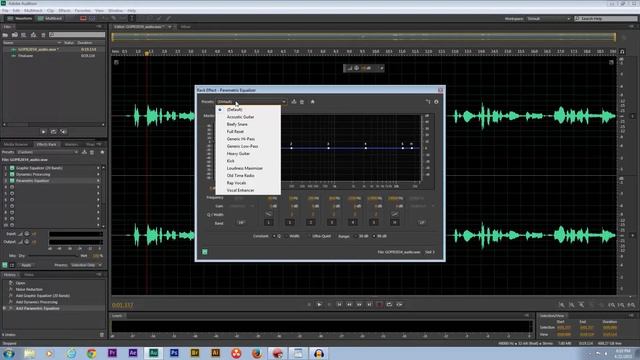Search field in the Files panel

[78, 35]
